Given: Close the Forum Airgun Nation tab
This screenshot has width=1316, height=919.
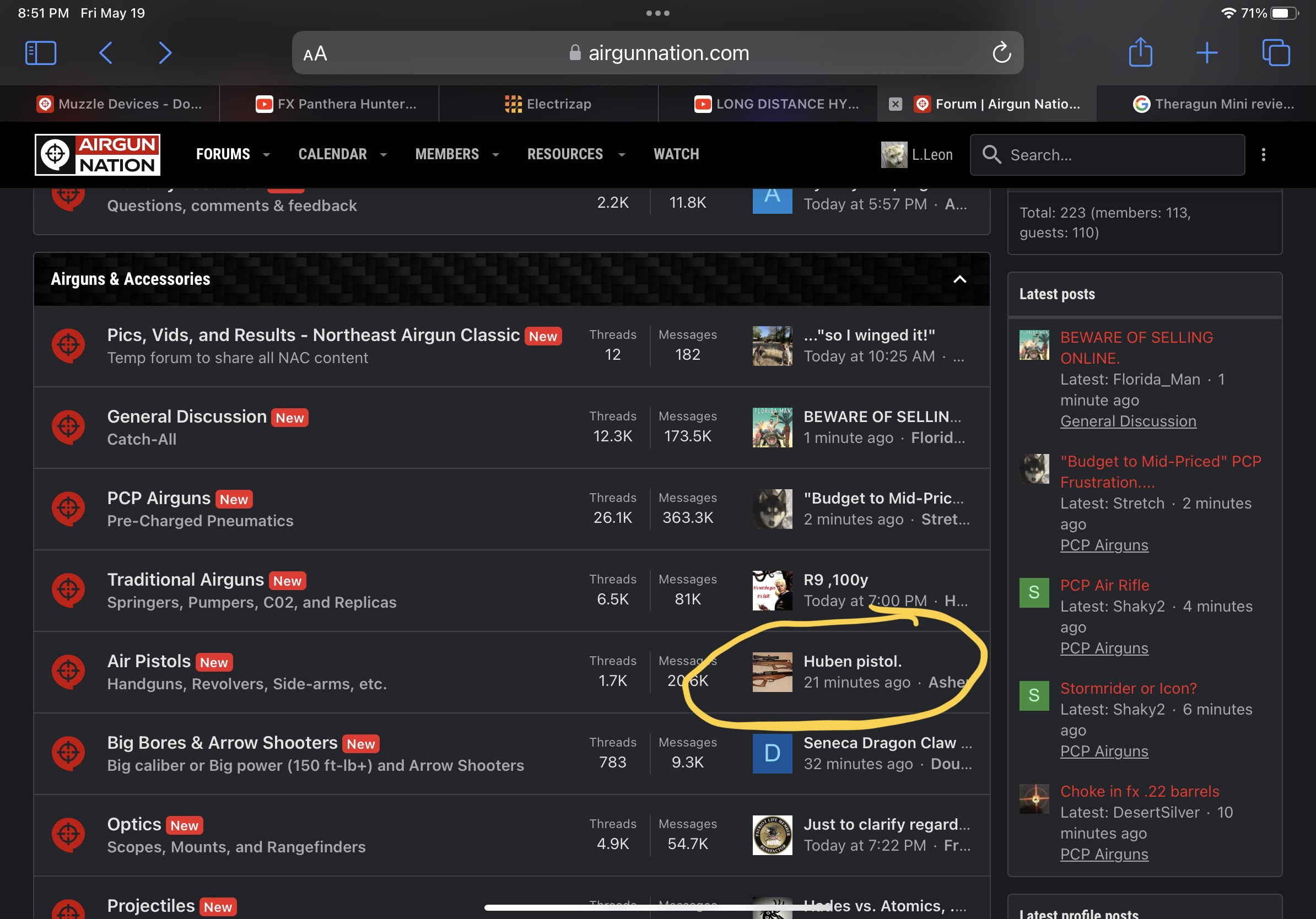Looking at the screenshot, I should coord(896,104).
